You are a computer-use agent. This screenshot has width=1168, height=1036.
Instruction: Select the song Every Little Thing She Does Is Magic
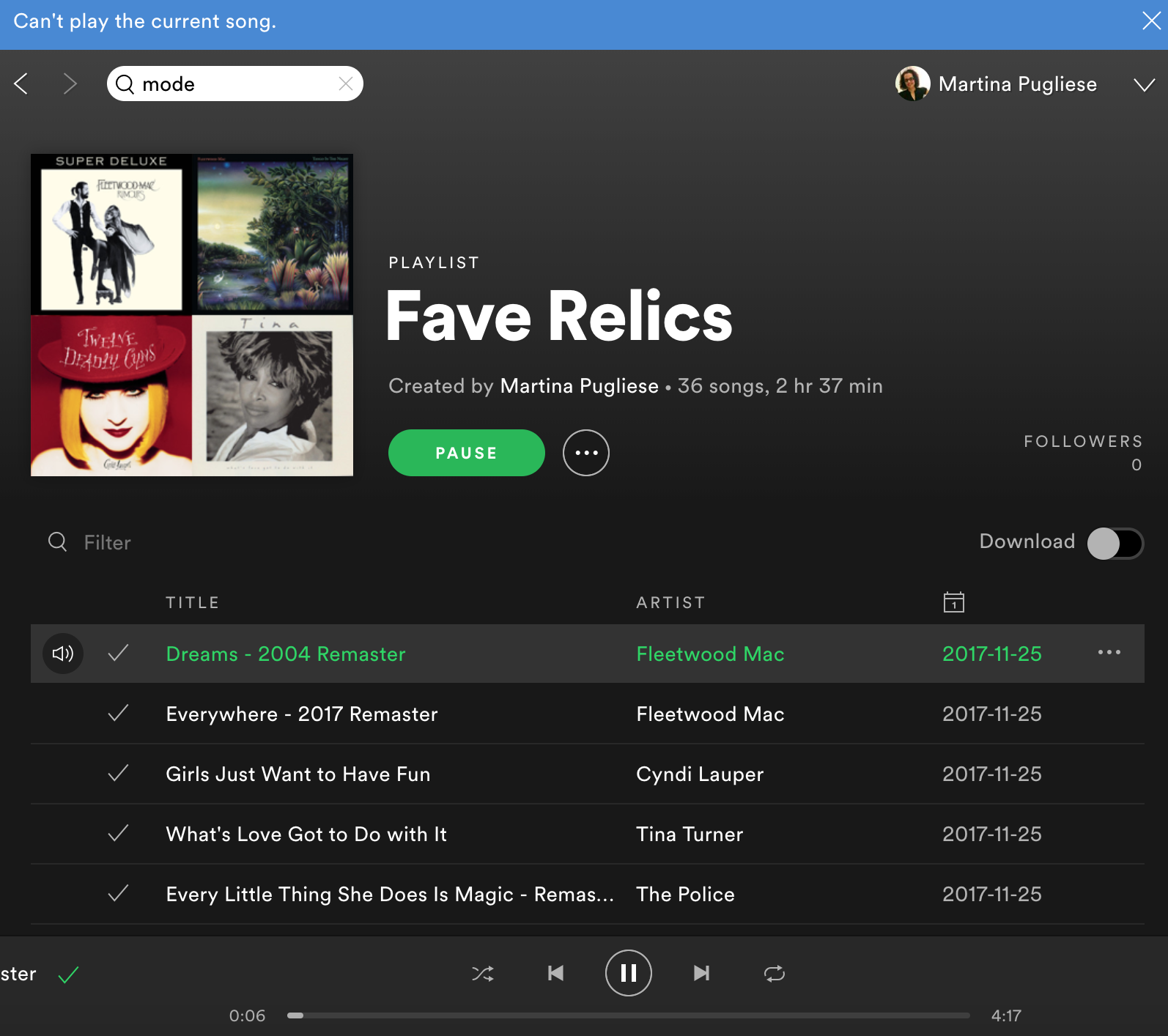pos(390,894)
